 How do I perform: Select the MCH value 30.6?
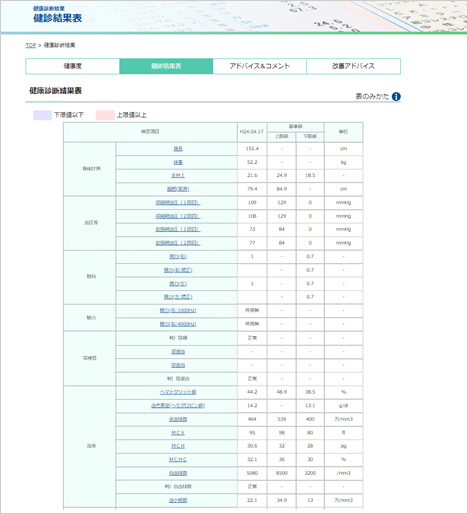(252, 446)
